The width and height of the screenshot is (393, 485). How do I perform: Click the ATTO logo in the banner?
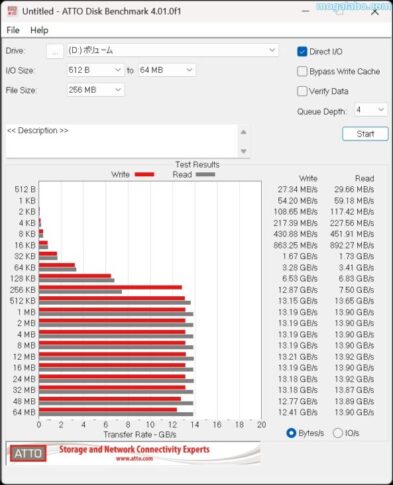[28, 453]
